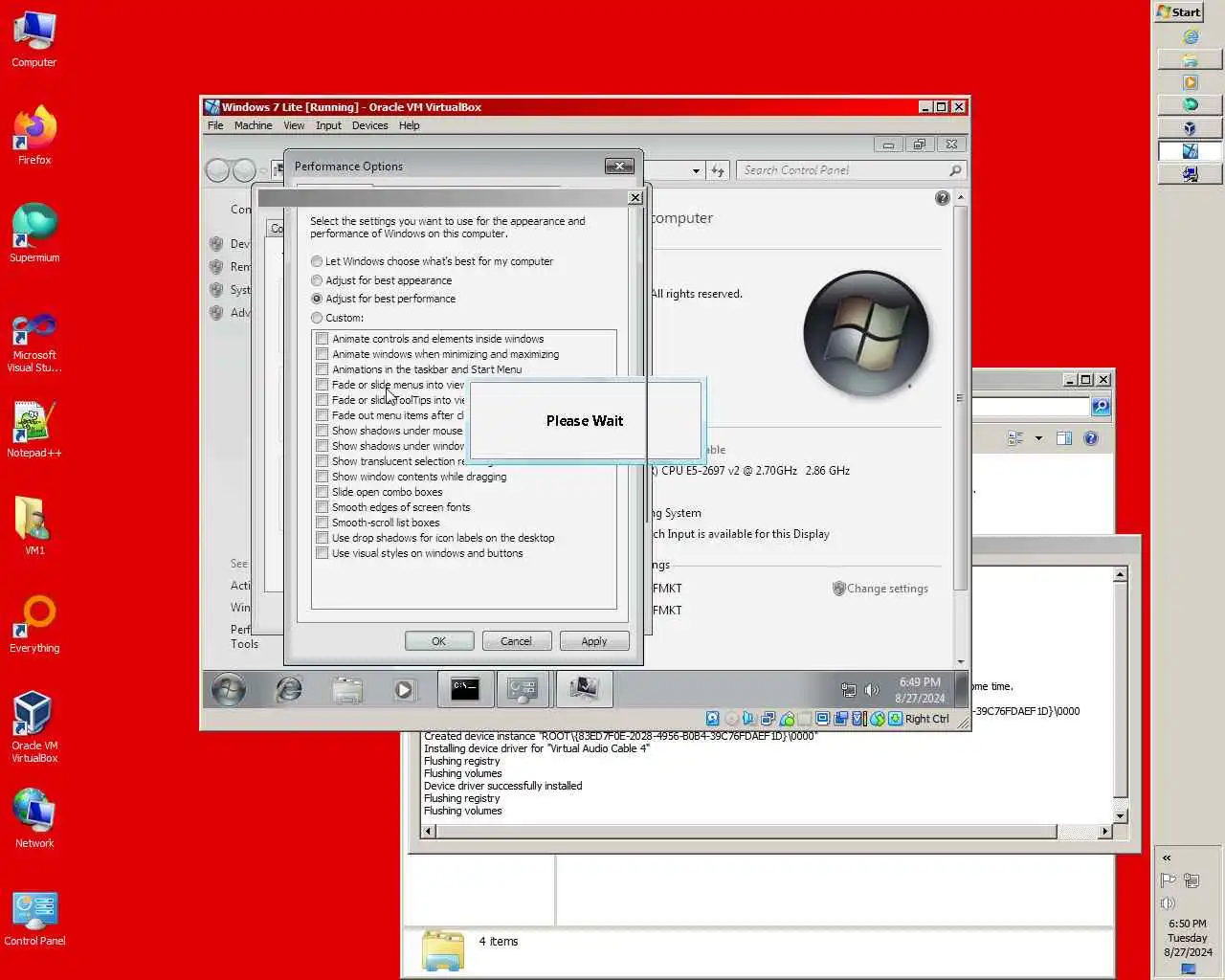Click the log window scroll-down arrow
Viewport: 1225px width, 980px height.
click(1120, 816)
